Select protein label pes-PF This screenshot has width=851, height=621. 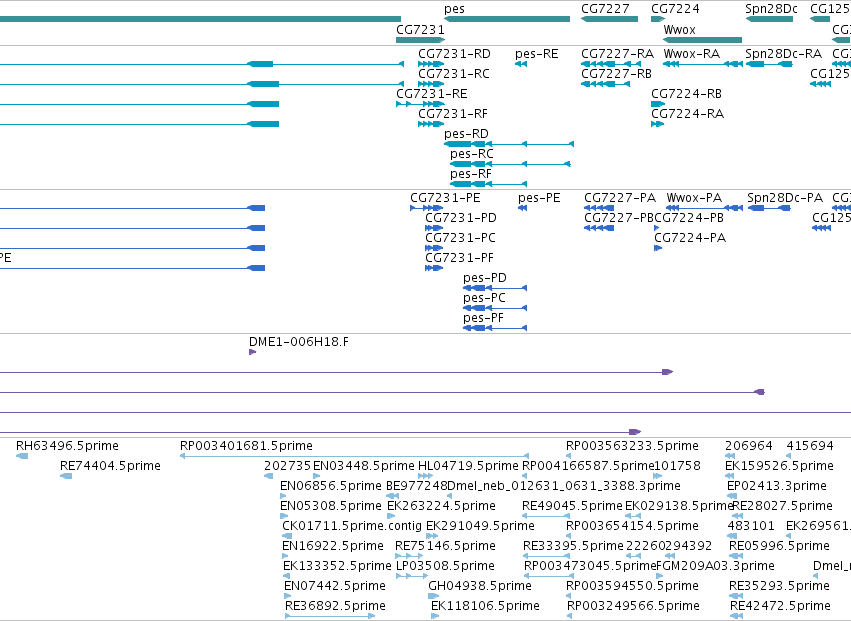[483, 319]
